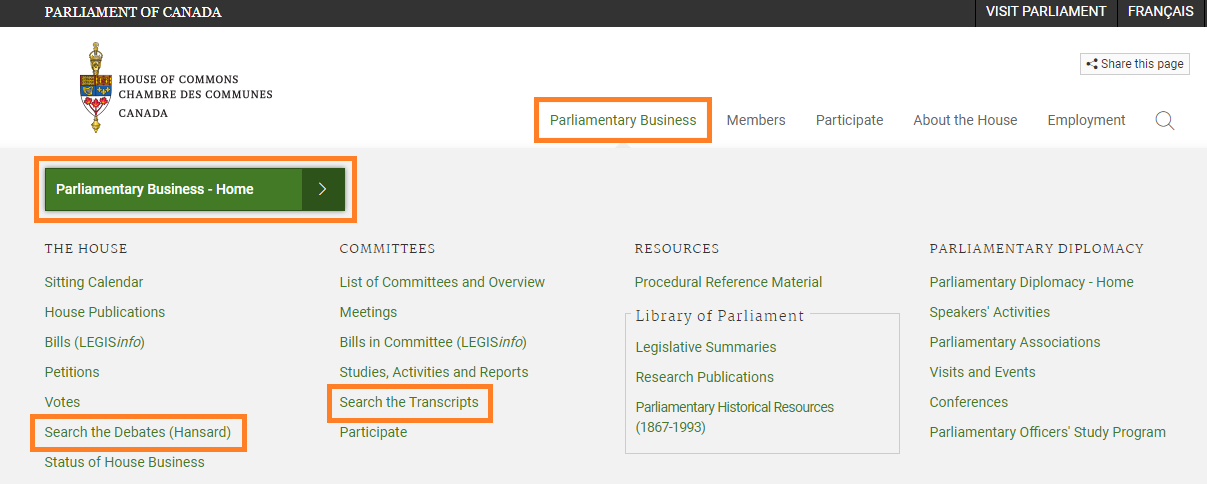The image size is (1207, 484).
Task: Click Share this page button
Action: (1135, 64)
